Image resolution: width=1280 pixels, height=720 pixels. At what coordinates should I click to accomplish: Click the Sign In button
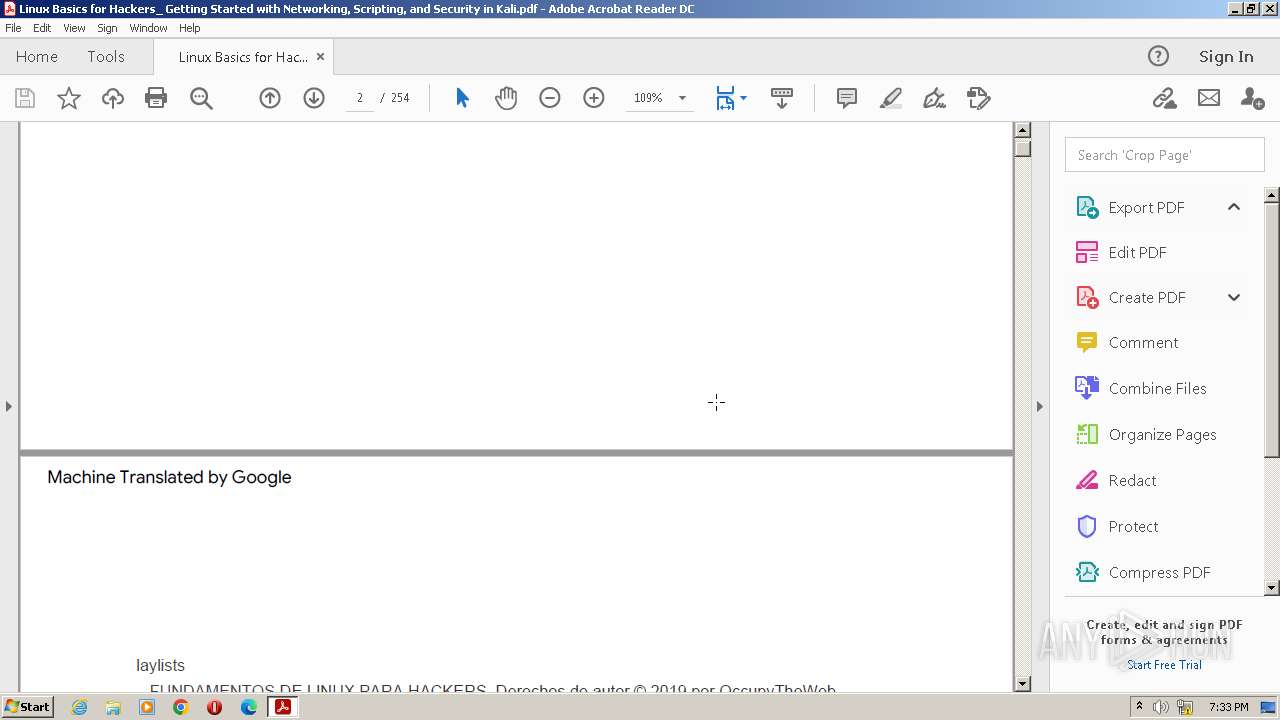tap(1226, 56)
